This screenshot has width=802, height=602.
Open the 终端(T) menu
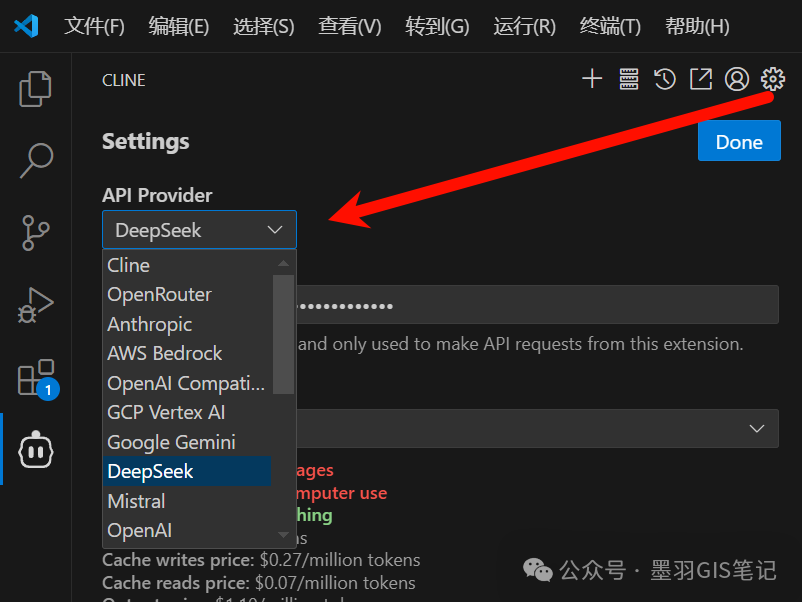(610, 26)
